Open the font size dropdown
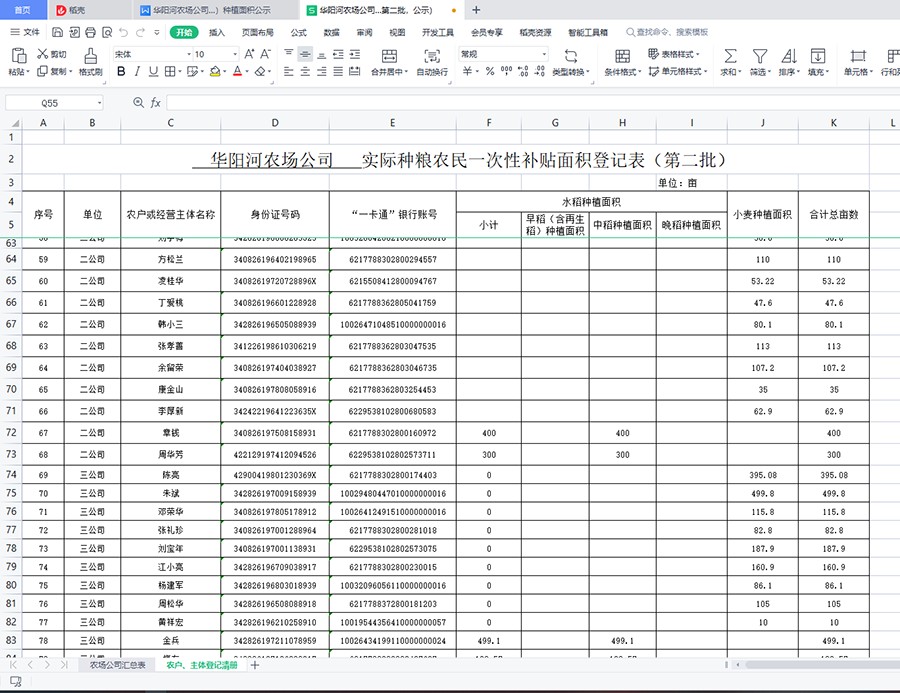This screenshot has width=900, height=693. coord(213,54)
